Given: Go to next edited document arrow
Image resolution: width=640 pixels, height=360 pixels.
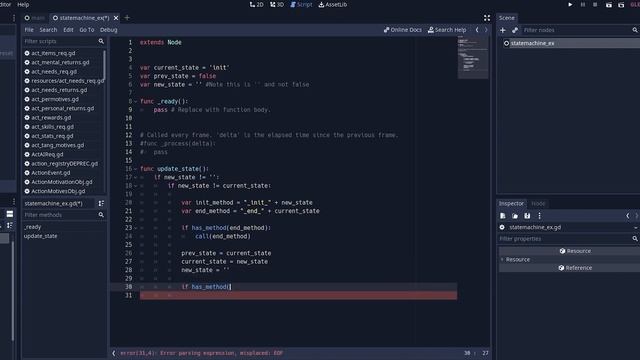Looking at the screenshot, I should [486, 30].
